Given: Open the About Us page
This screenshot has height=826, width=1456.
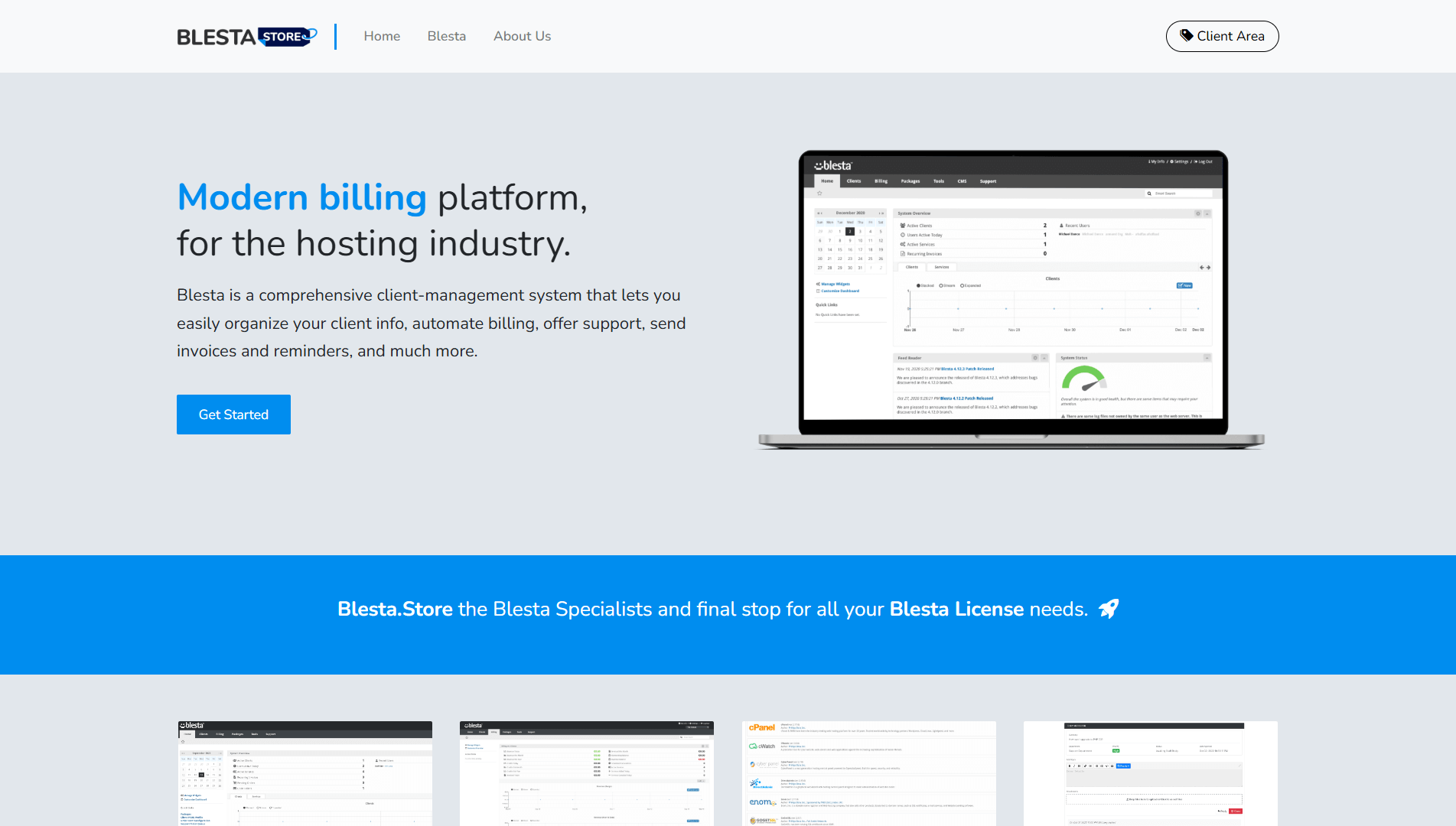Looking at the screenshot, I should click(x=522, y=36).
